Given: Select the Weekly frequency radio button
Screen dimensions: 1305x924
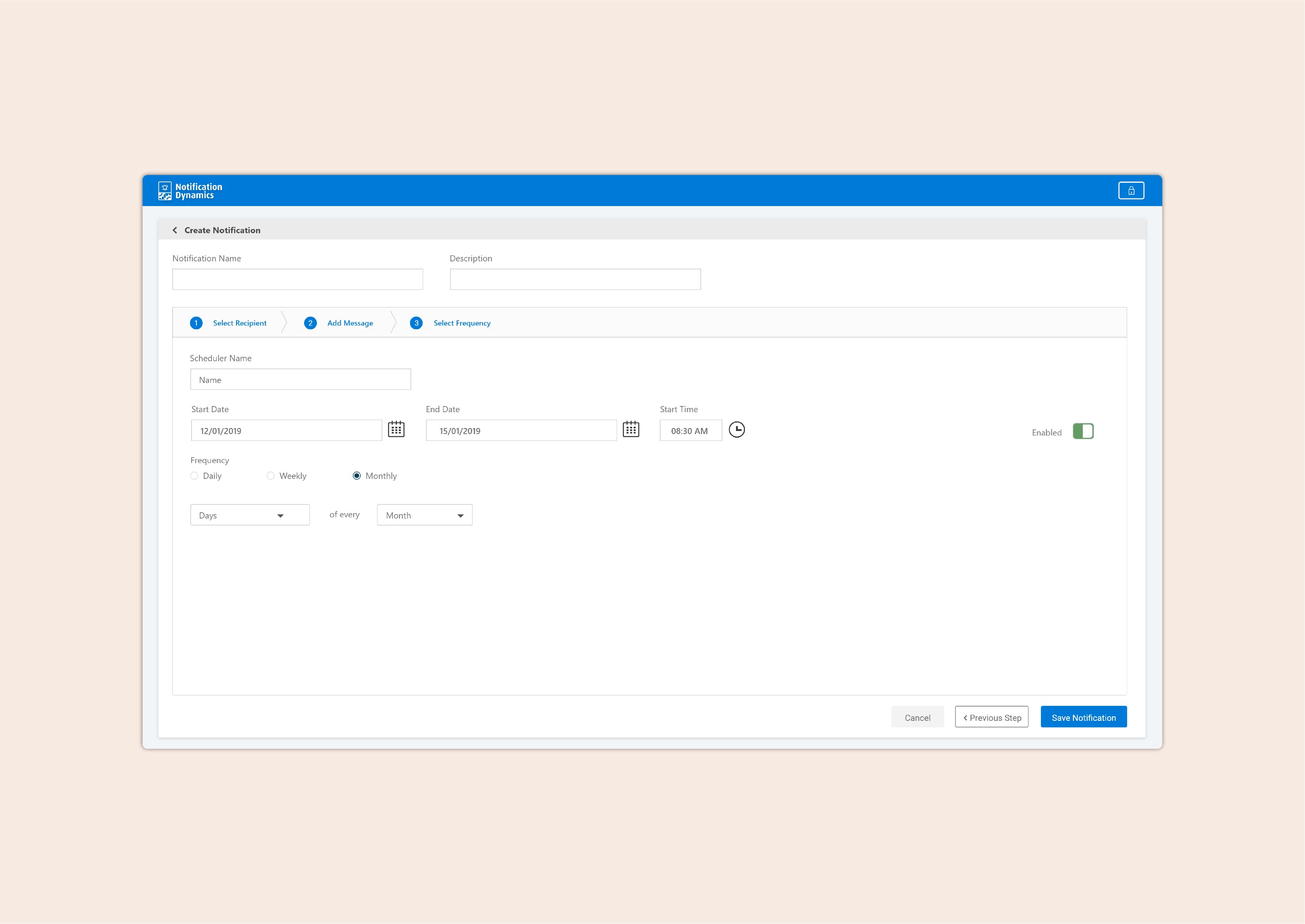Looking at the screenshot, I should [271, 476].
